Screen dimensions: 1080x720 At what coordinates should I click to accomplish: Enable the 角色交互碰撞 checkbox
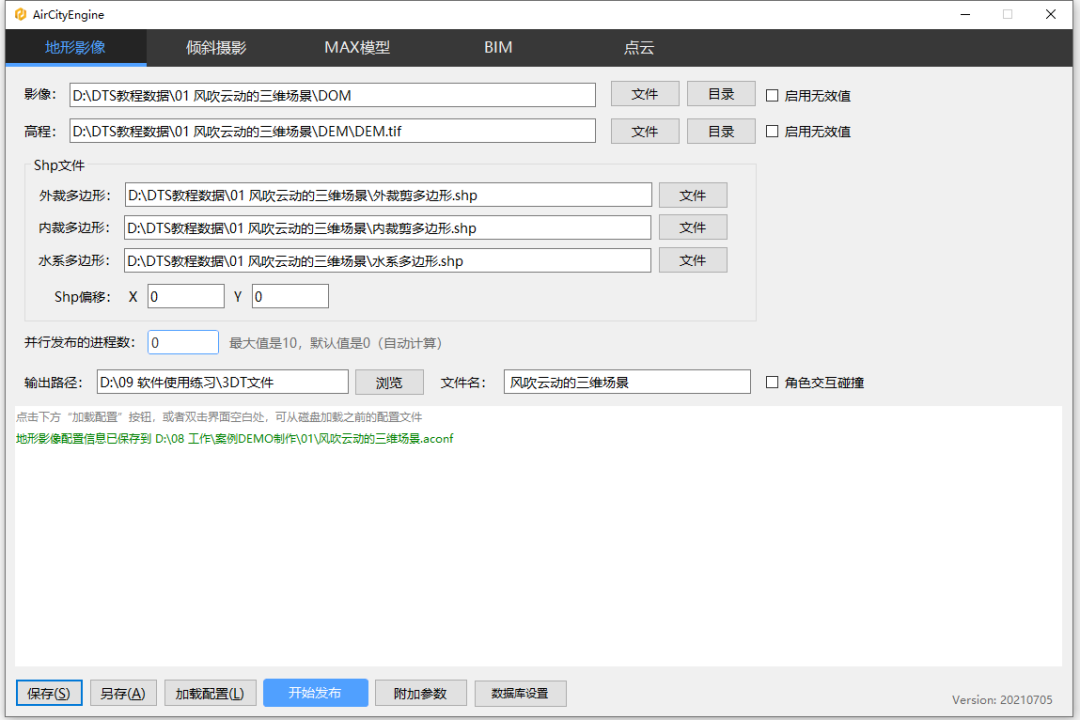coord(772,382)
